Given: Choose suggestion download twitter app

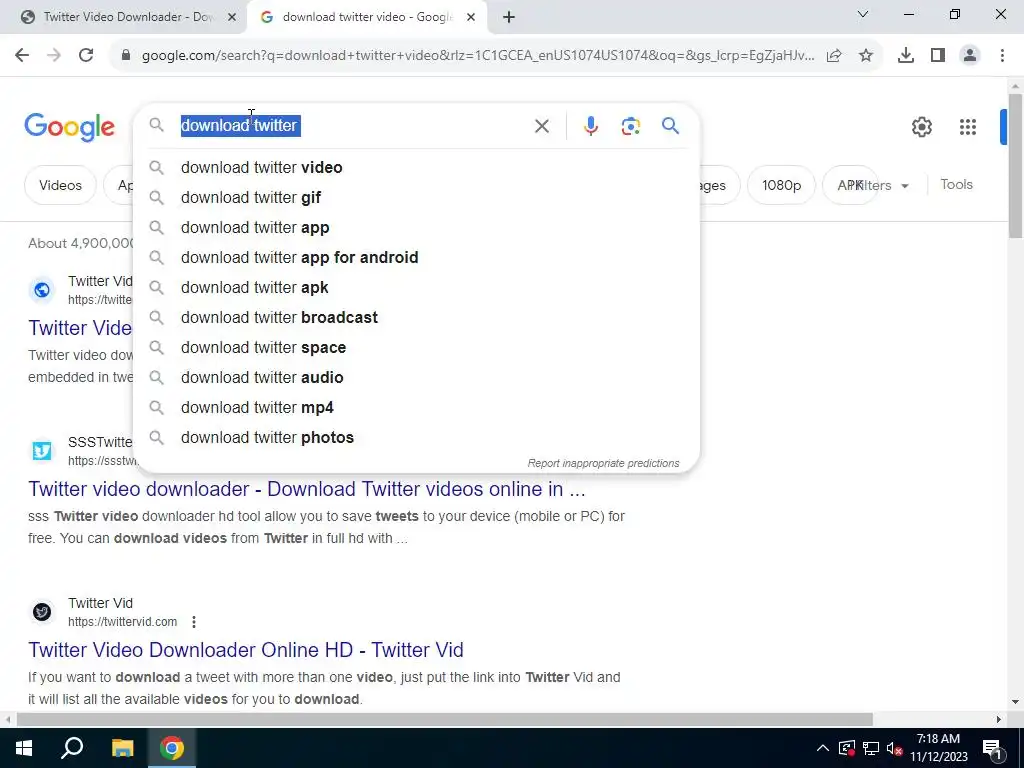Looking at the screenshot, I should coord(417,228).
